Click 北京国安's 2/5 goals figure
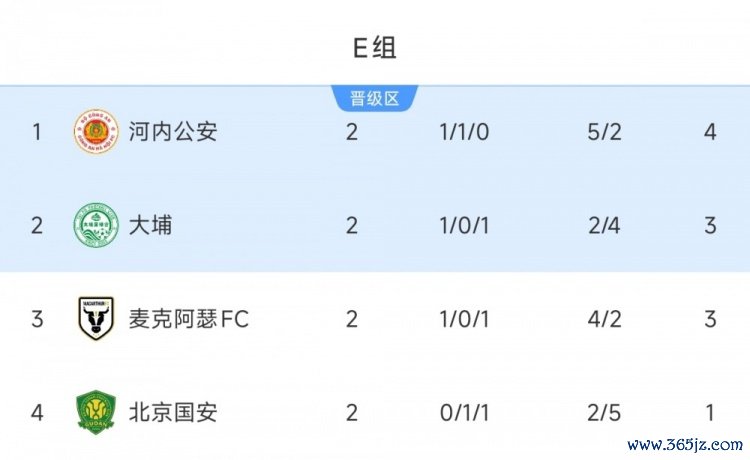 coord(604,412)
